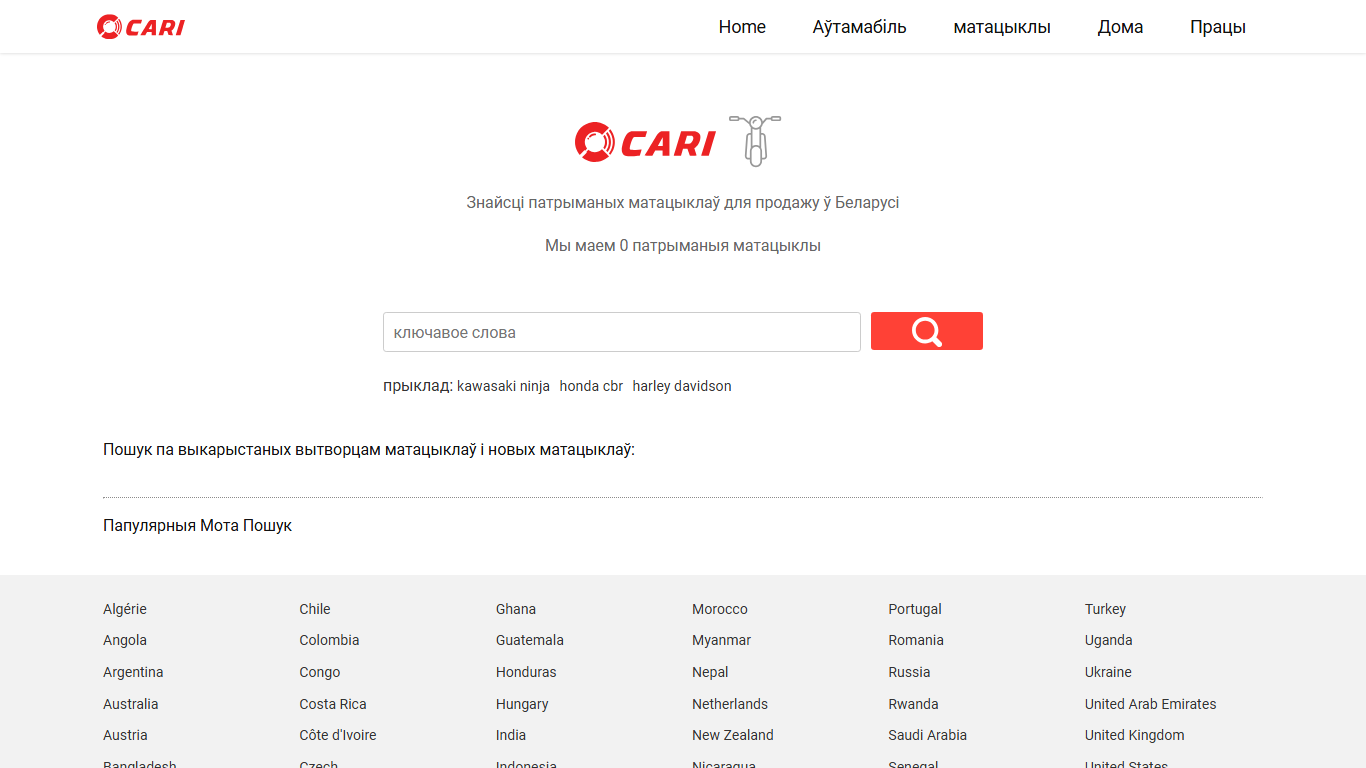Open the Saudi Arabia country link
The width and height of the screenshot is (1366, 768).
coord(928,735)
